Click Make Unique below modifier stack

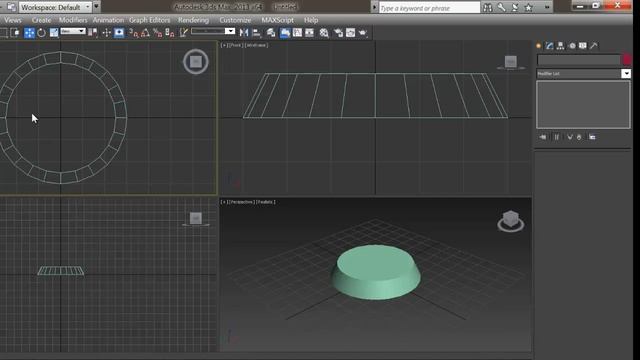click(x=570, y=137)
